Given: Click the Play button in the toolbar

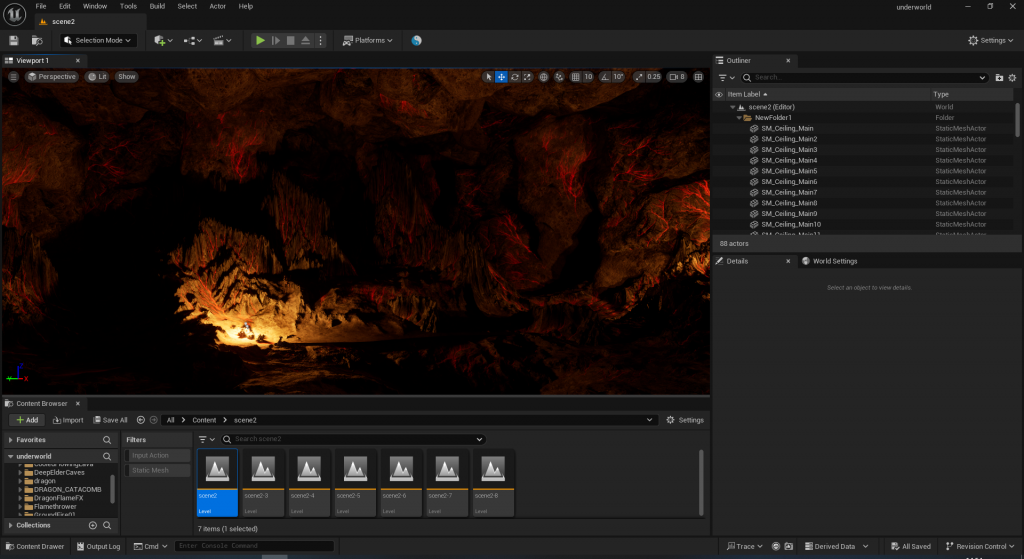Looking at the screenshot, I should 260,40.
